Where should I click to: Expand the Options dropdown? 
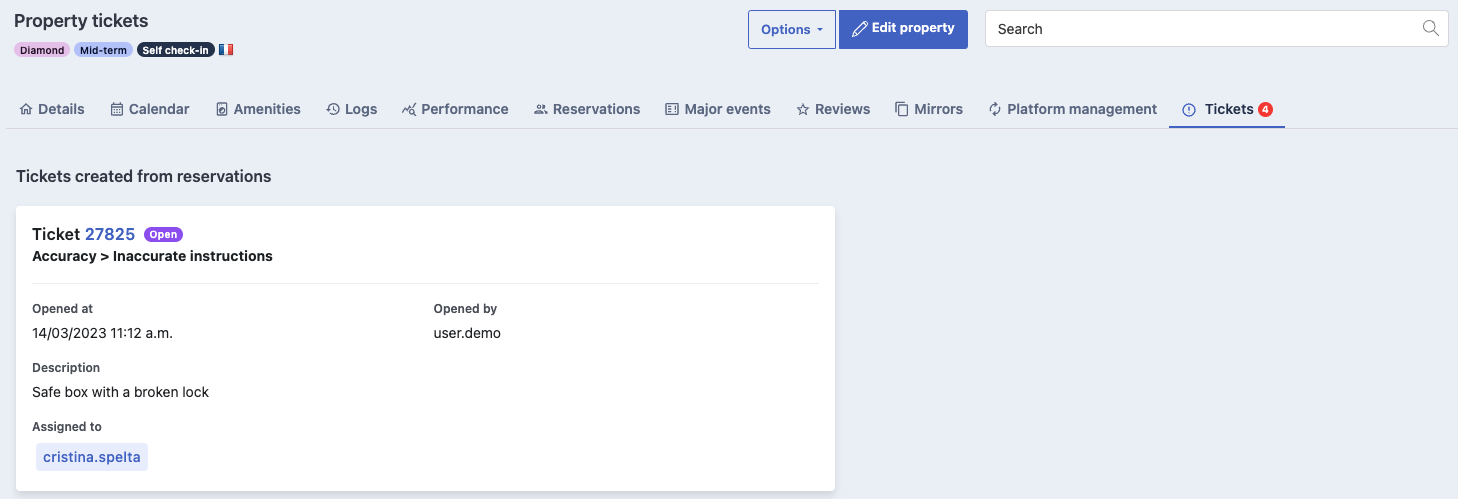792,29
